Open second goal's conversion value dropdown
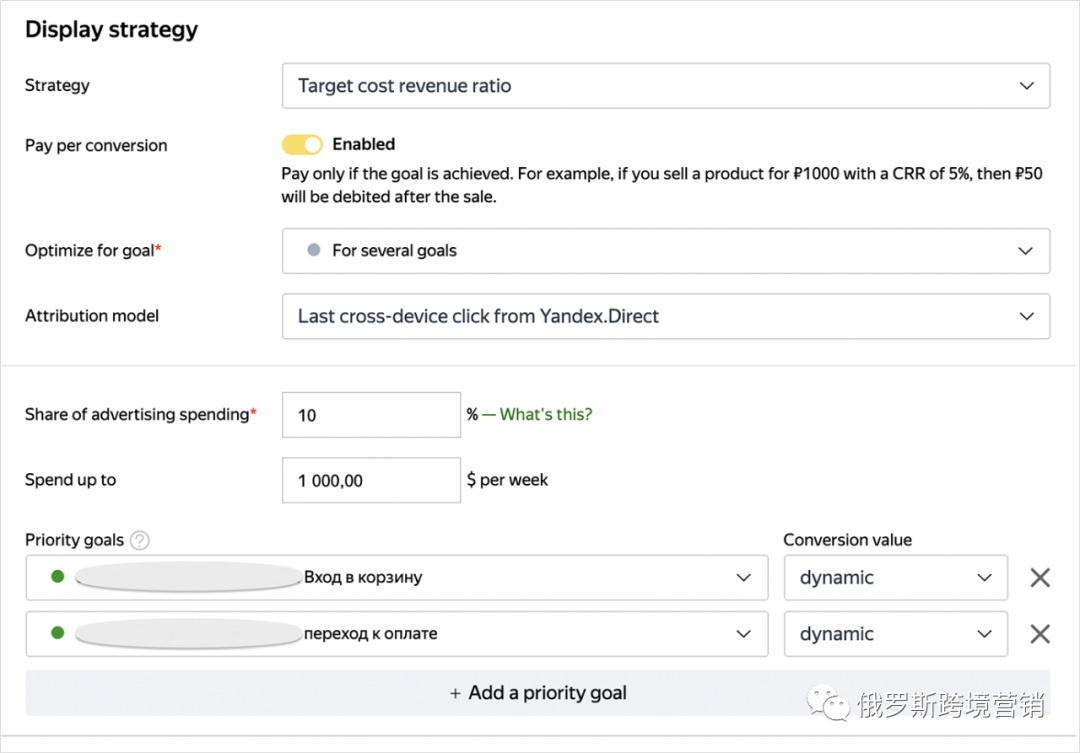Image resolution: width=1080 pixels, height=753 pixels. (895, 634)
